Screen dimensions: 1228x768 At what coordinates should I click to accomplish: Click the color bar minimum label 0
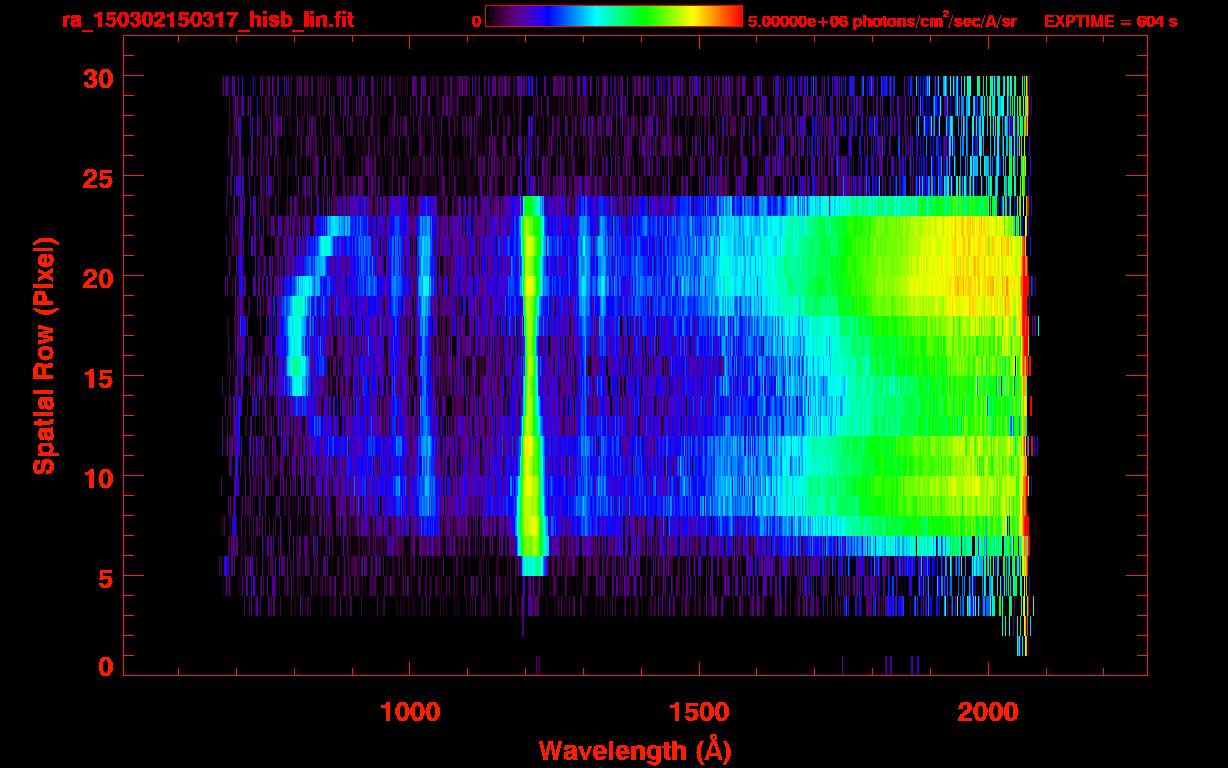click(476, 21)
